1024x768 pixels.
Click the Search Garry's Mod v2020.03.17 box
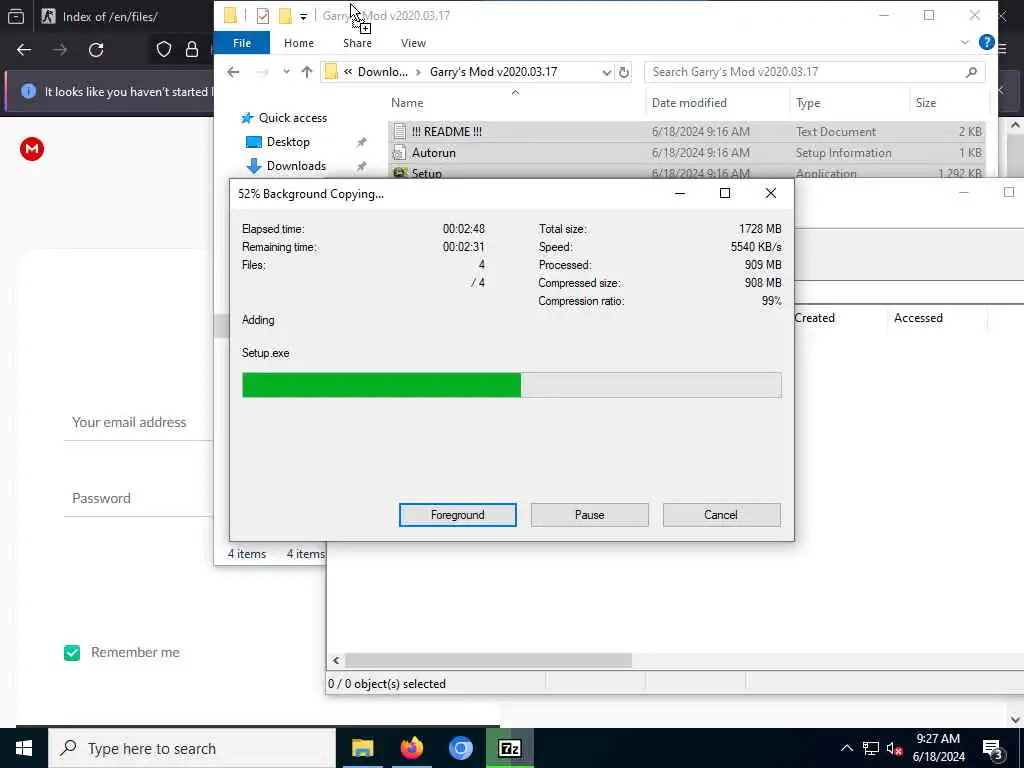coord(814,72)
